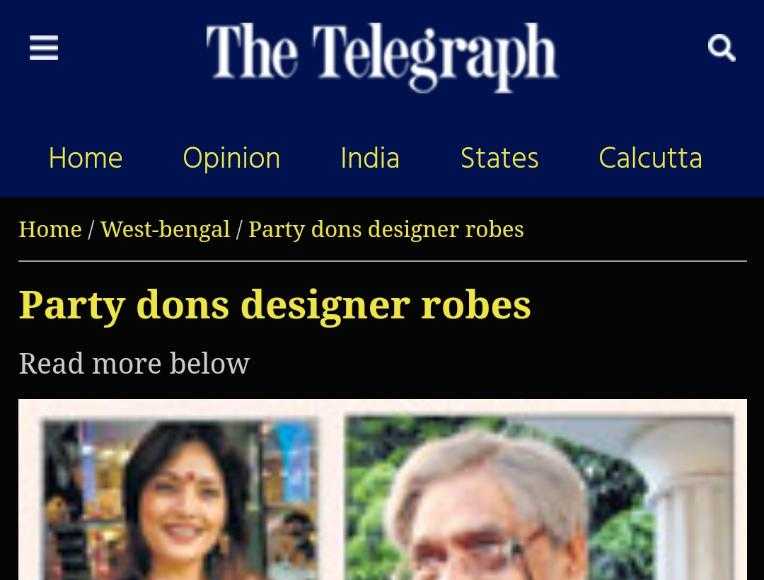The width and height of the screenshot is (764, 580).
Task: Click the Read more below subtitle
Action: [134, 364]
